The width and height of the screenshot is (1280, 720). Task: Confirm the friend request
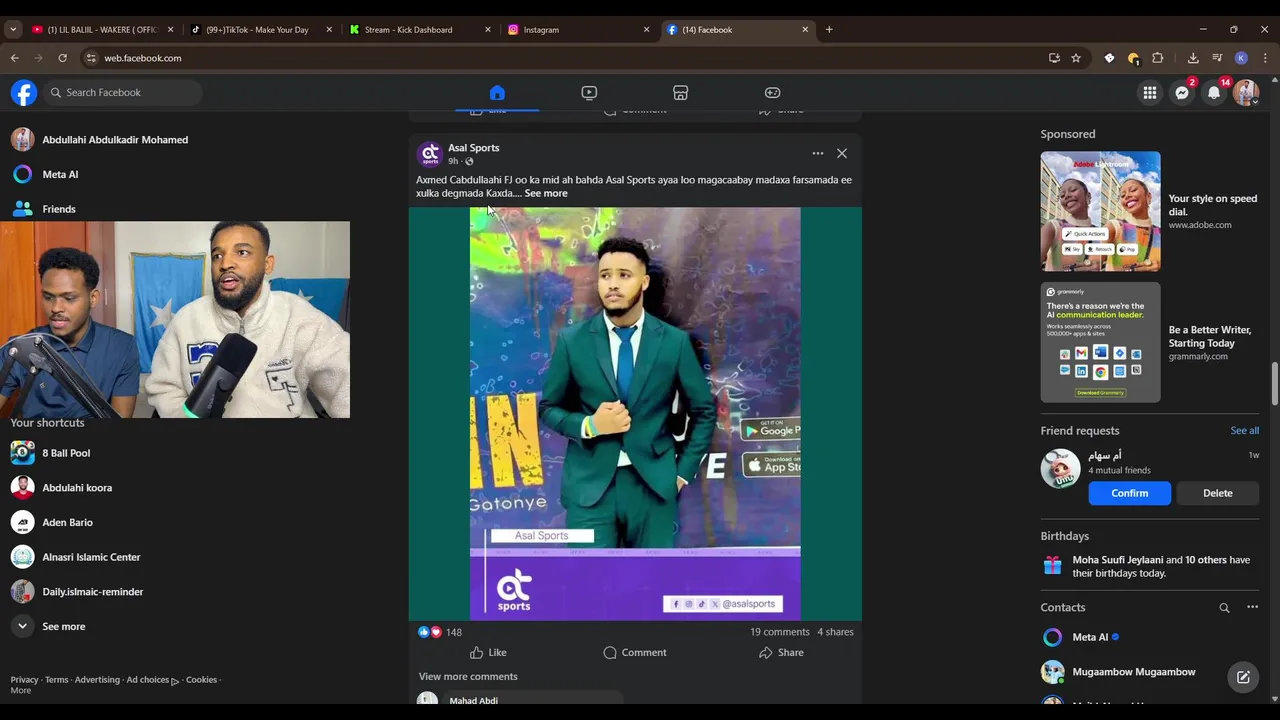point(1129,493)
